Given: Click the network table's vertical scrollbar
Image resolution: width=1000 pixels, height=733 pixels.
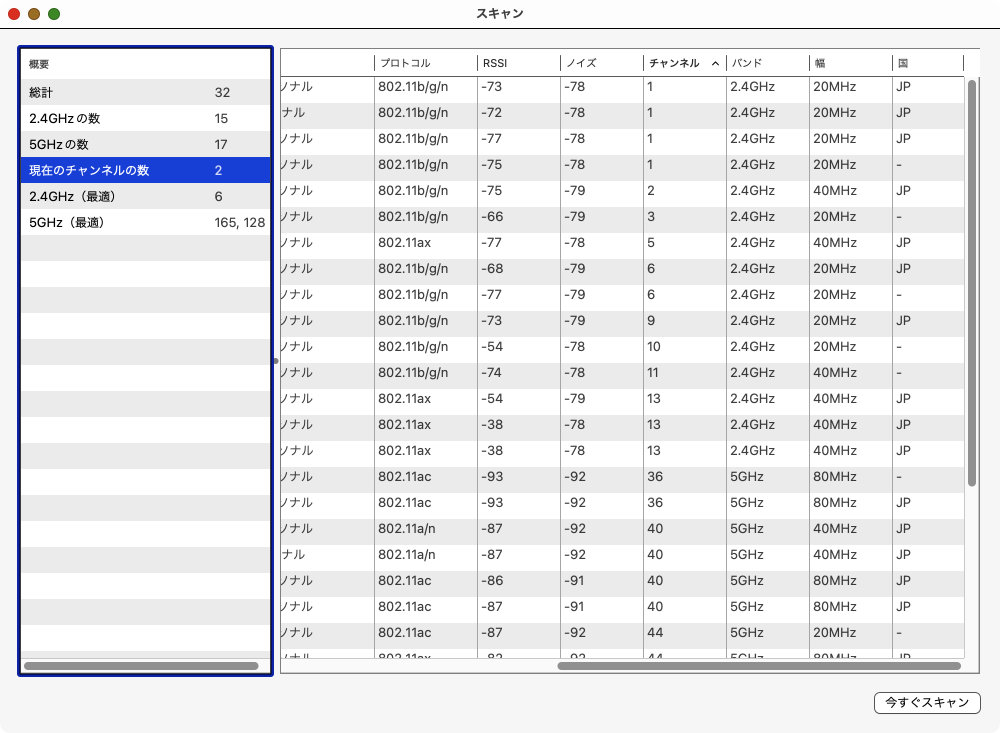Looking at the screenshot, I should pyautogui.click(x=972, y=283).
